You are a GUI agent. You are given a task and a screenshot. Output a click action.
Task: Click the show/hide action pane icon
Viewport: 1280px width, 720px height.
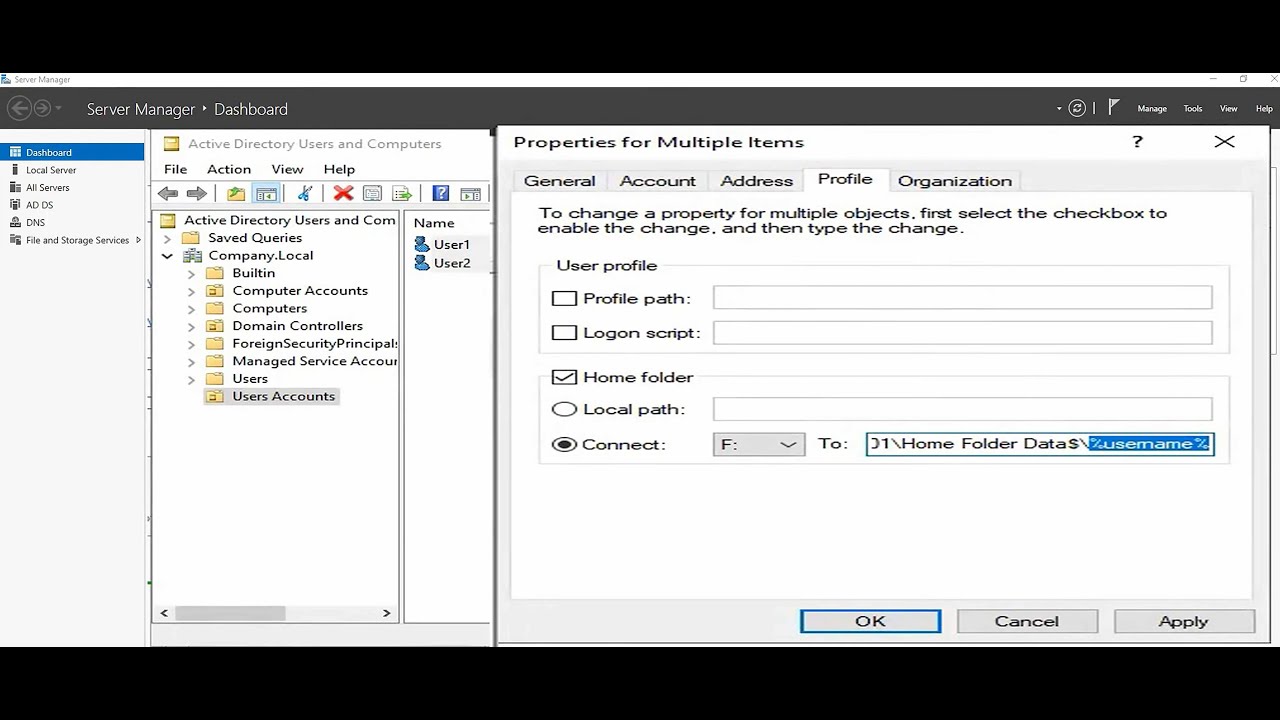[471, 194]
